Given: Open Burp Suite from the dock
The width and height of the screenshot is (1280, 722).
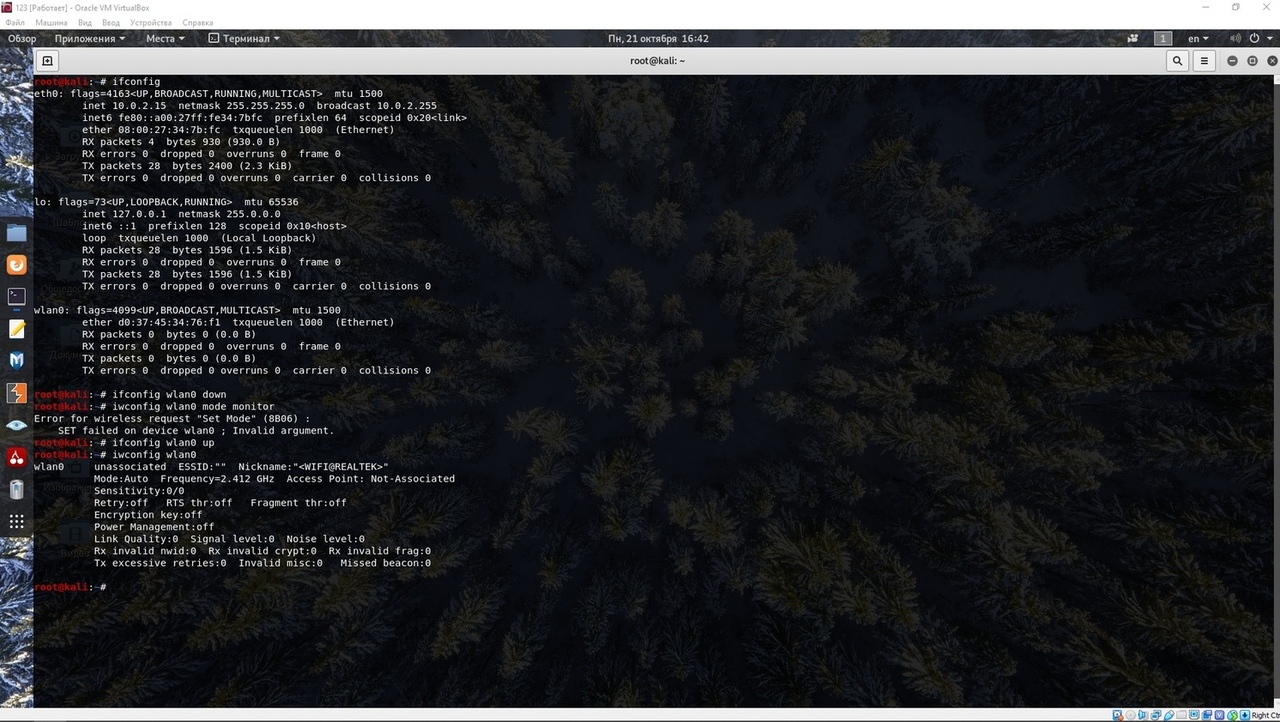Looking at the screenshot, I should tap(16, 393).
